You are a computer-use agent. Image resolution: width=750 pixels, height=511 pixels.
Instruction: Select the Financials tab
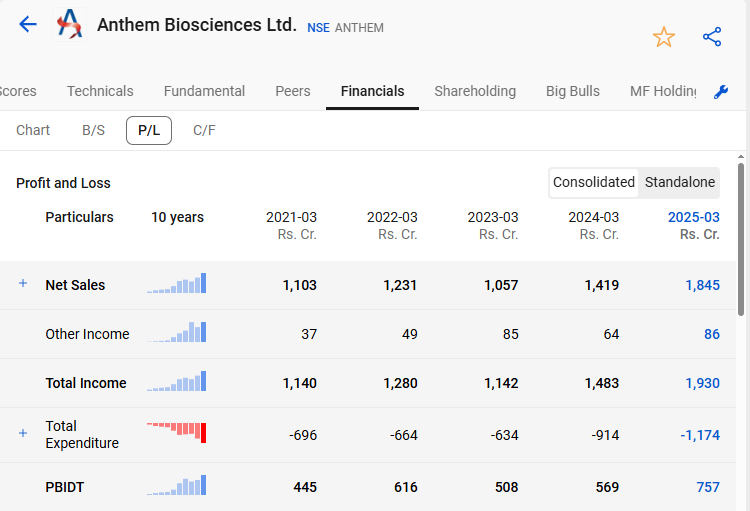[373, 91]
